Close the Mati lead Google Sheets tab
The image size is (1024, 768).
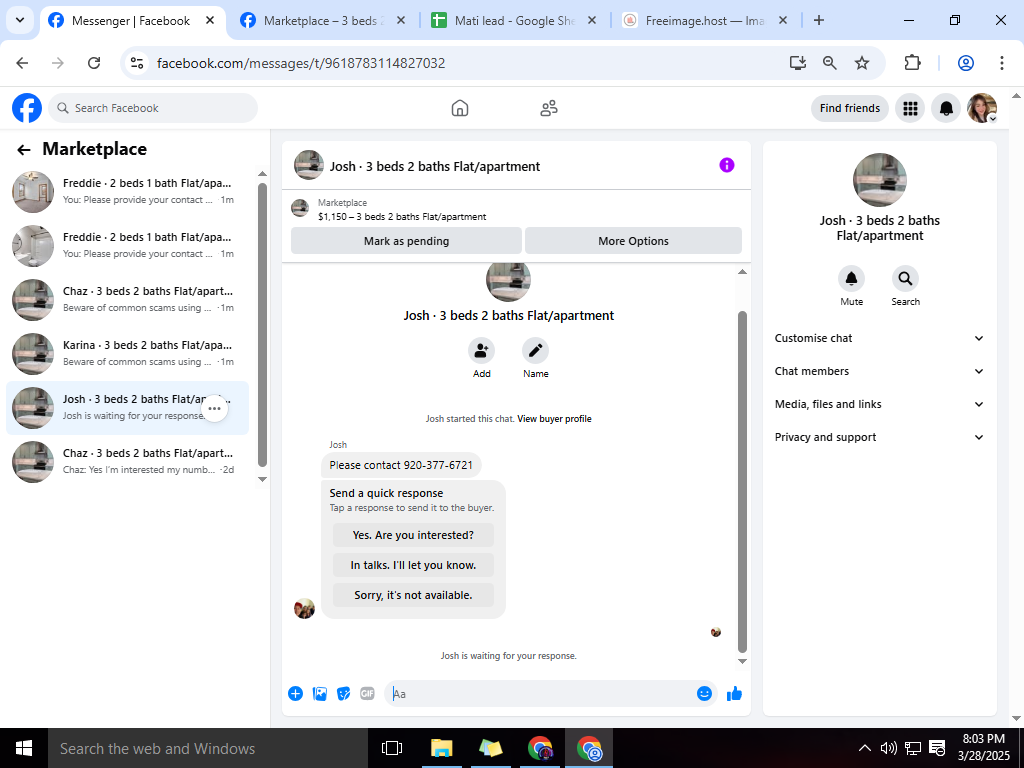pos(592,20)
